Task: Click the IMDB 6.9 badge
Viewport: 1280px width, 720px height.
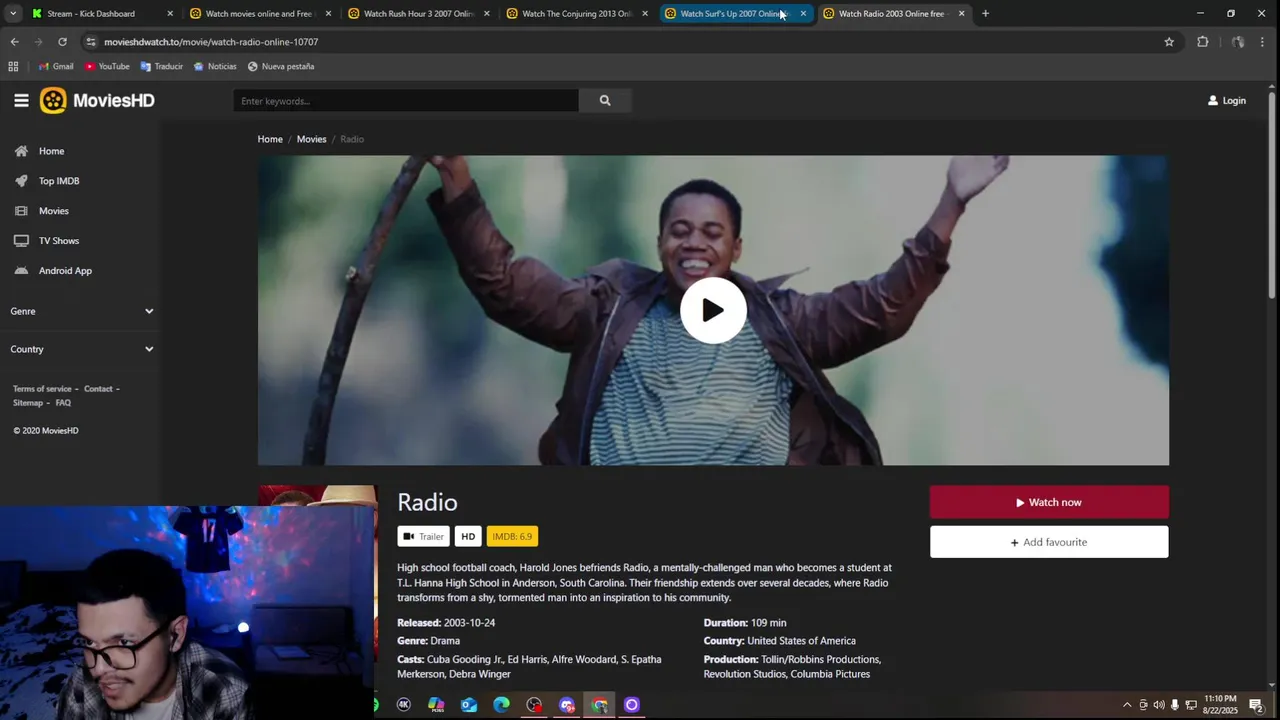Action: (x=512, y=536)
